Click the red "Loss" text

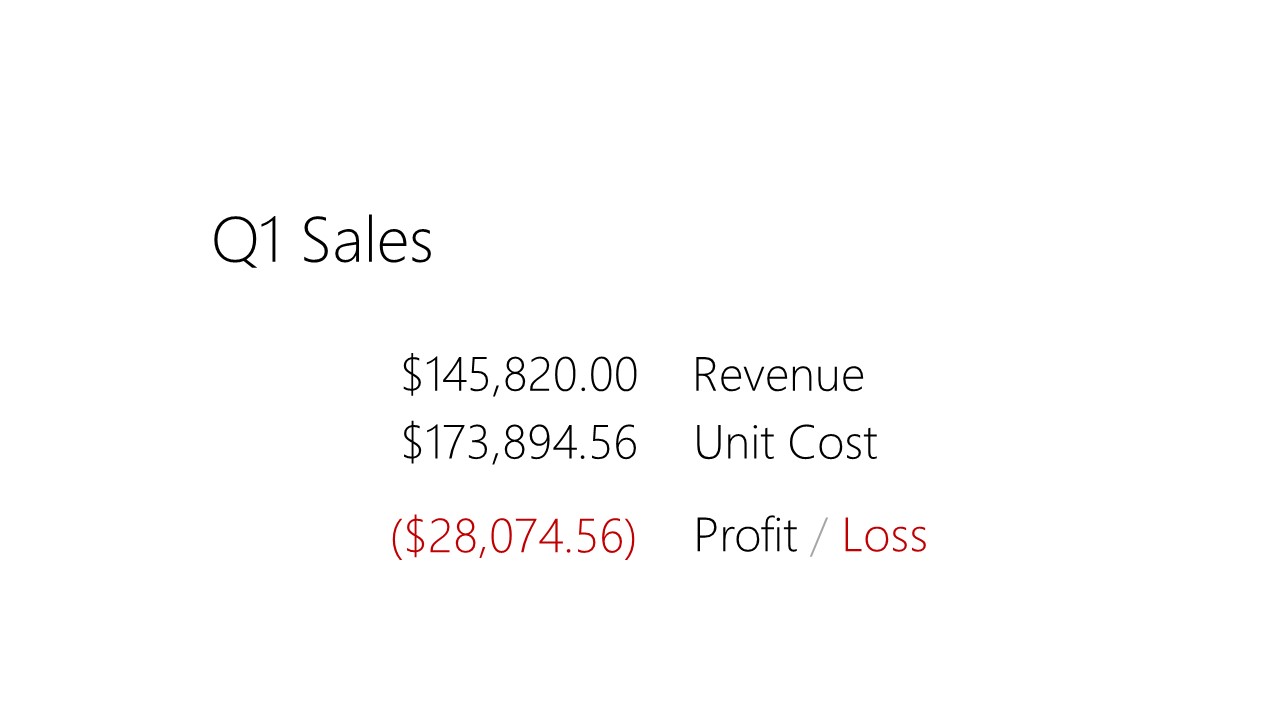coord(884,536)
